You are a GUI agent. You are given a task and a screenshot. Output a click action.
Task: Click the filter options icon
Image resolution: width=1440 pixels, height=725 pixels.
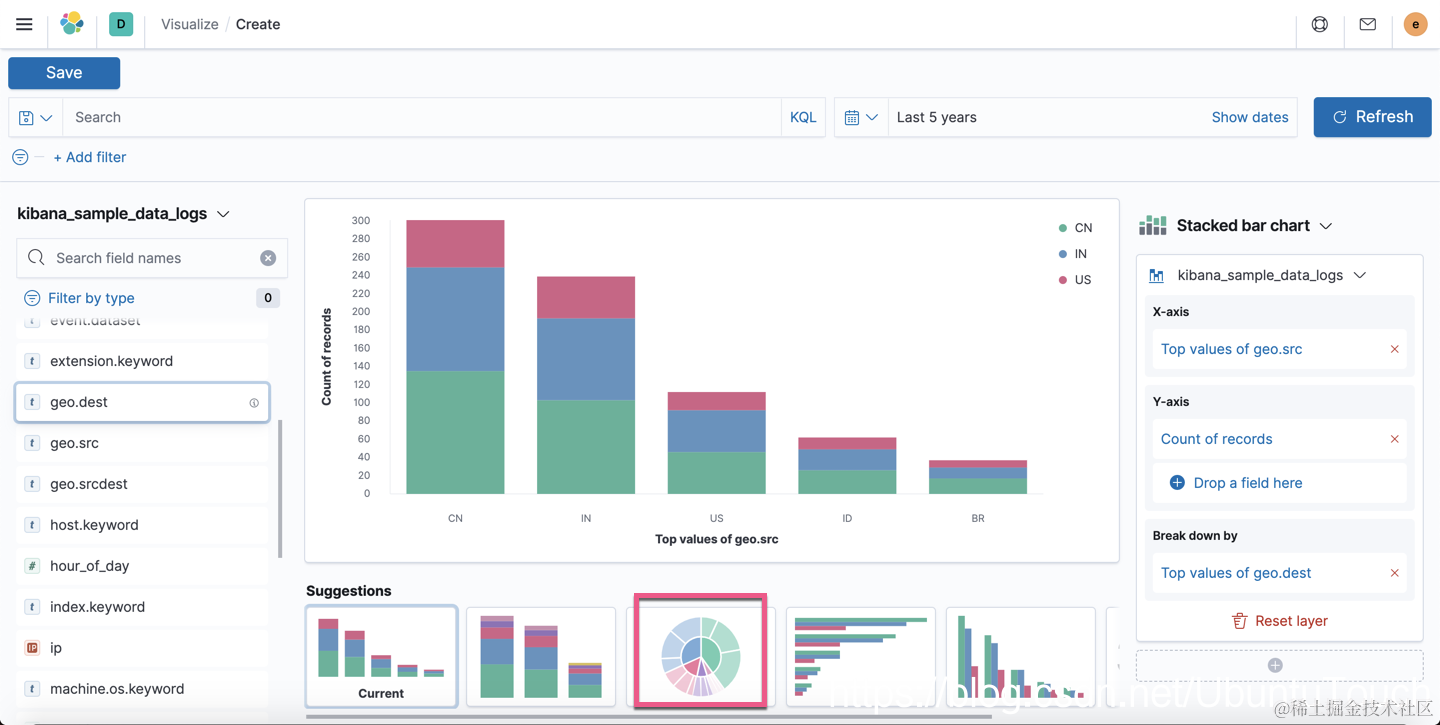coord(20,157)
